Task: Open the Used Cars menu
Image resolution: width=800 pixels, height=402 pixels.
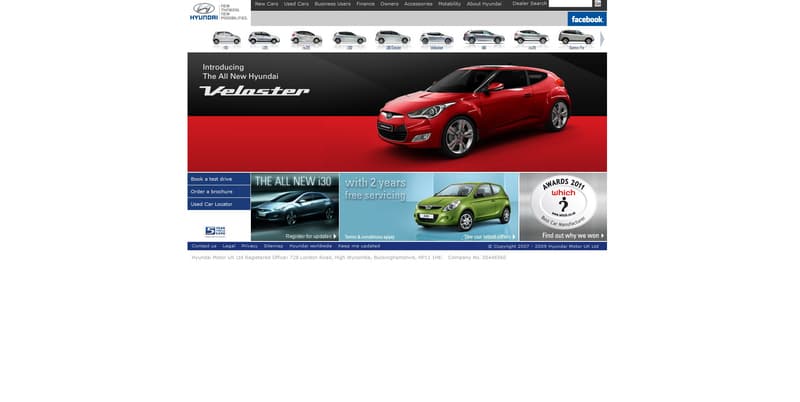Action: click(296, 4)
